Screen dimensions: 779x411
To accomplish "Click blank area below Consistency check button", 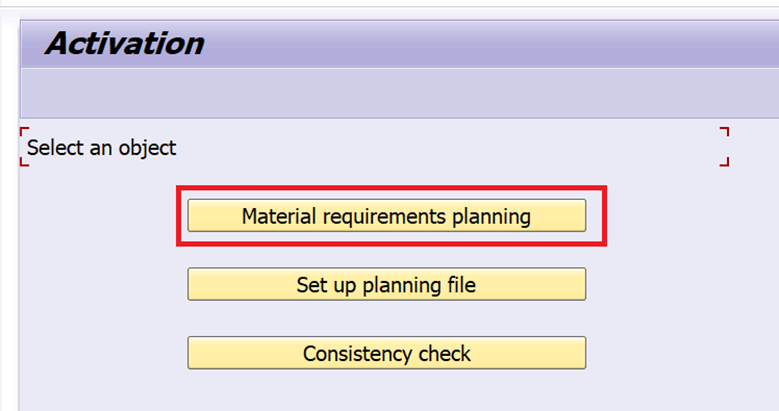I will pyautogui.click(x=386, y=392).
